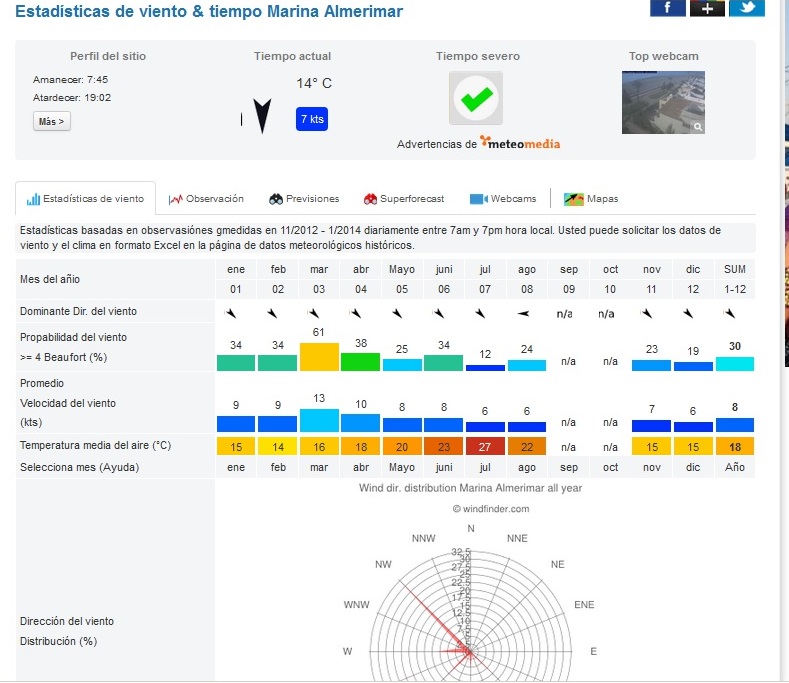
Task: Click January dominant wind direction arrow
Action: point(230,314)
